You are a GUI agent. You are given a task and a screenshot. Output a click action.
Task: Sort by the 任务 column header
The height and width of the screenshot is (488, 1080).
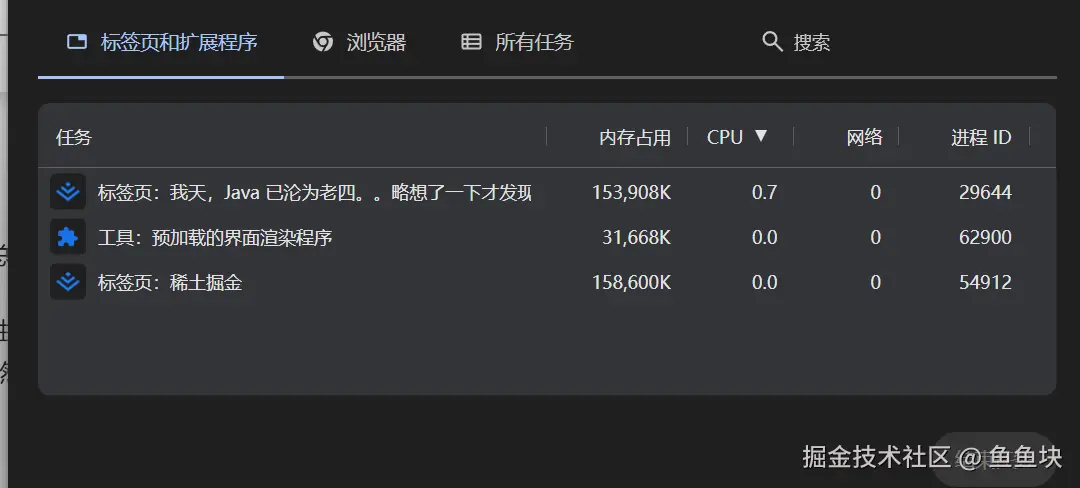click(74, 137)
